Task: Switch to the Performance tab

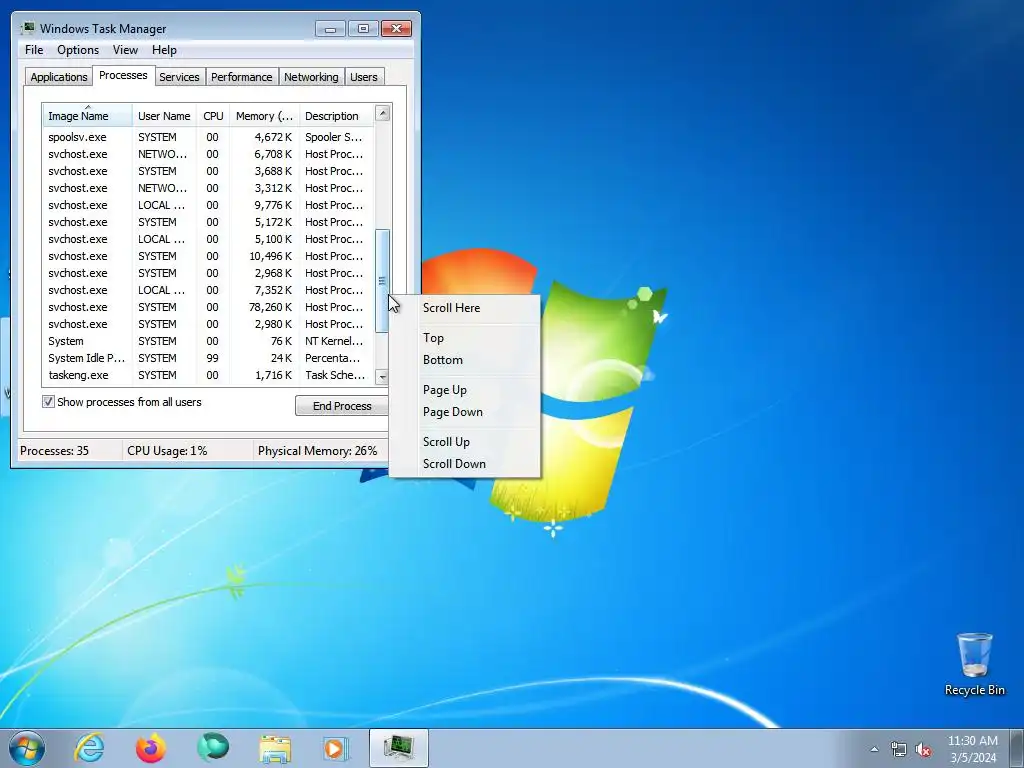Action: click(x=242, y=77)
